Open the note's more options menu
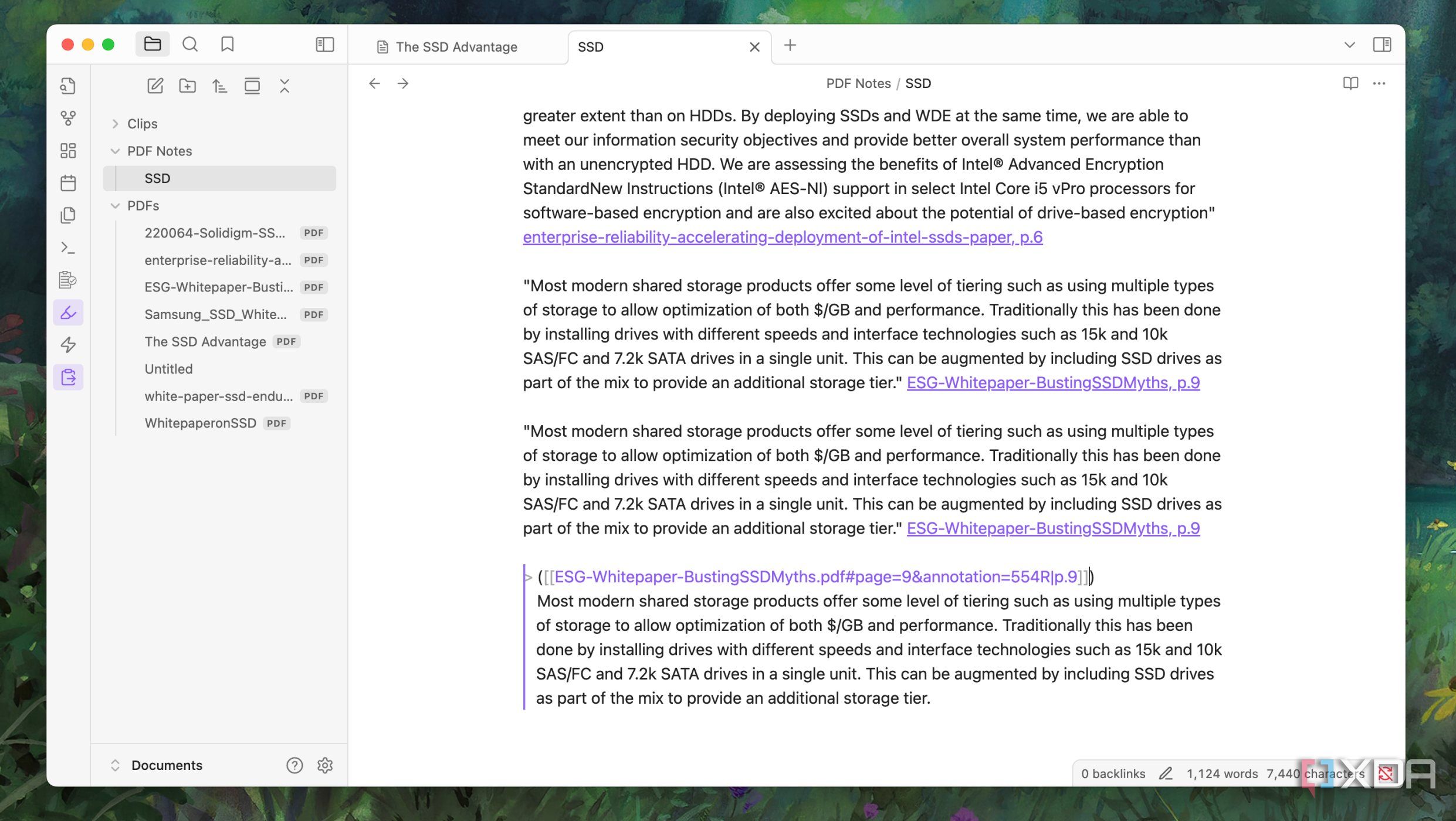Screen dimensions: 1456x821 click(x=1379, y=83)
